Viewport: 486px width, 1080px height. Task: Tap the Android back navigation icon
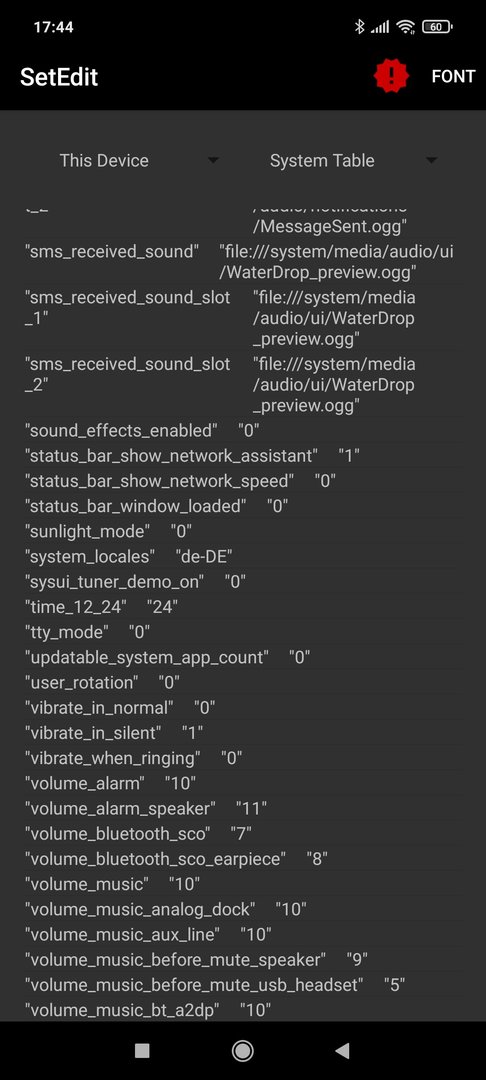(342, 1050)
